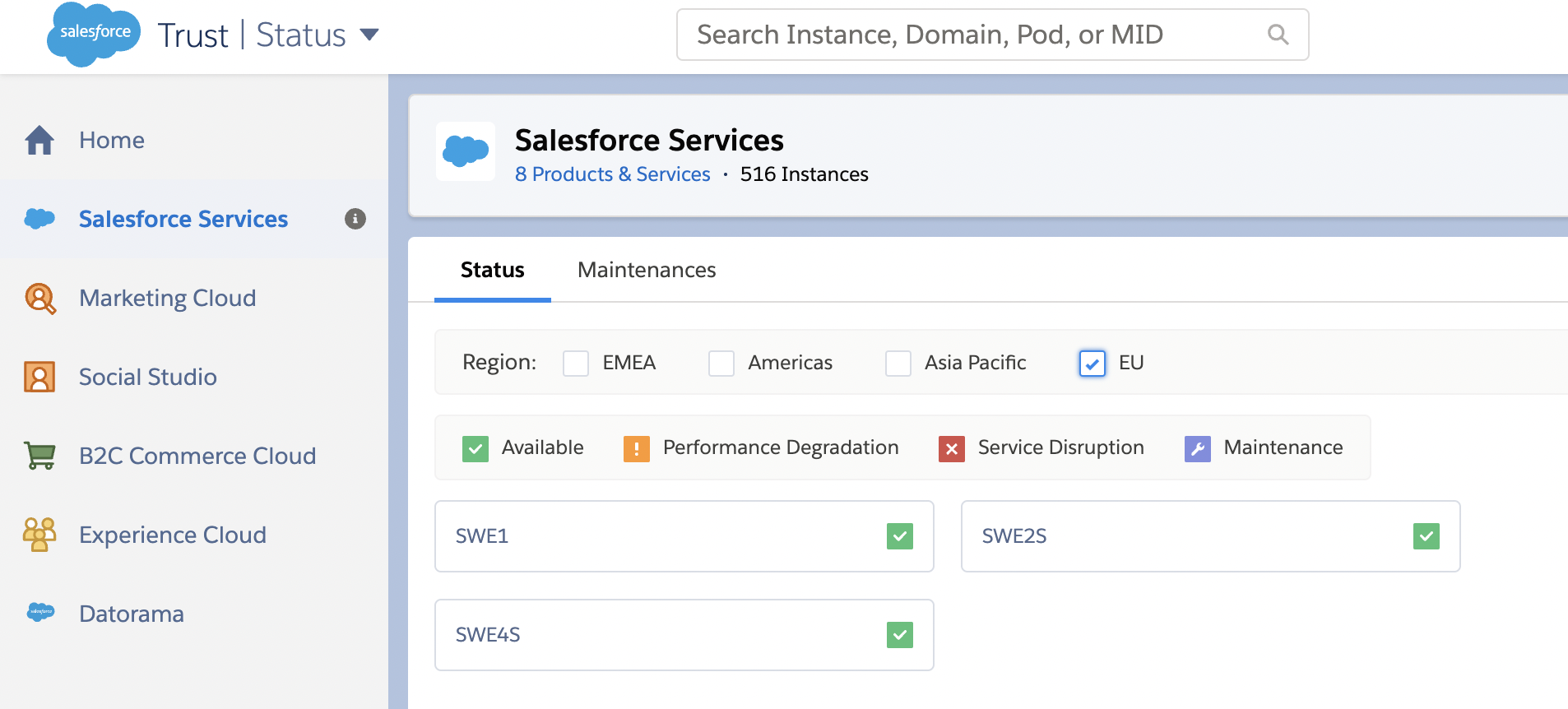Image resolution: width=1568 pixels, height=709 pixels.
Task: Open Experience Cloud status page
Action: [x=173, y=535]
